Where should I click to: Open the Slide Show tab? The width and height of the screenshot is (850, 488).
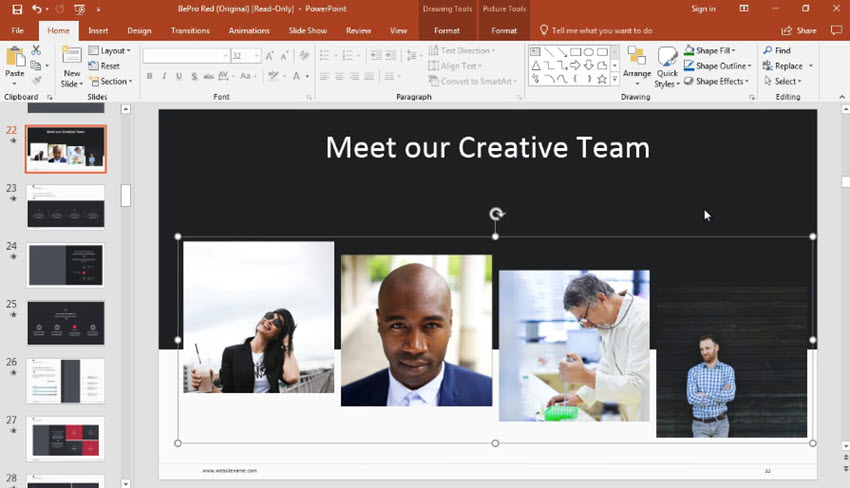coord(307,30)
